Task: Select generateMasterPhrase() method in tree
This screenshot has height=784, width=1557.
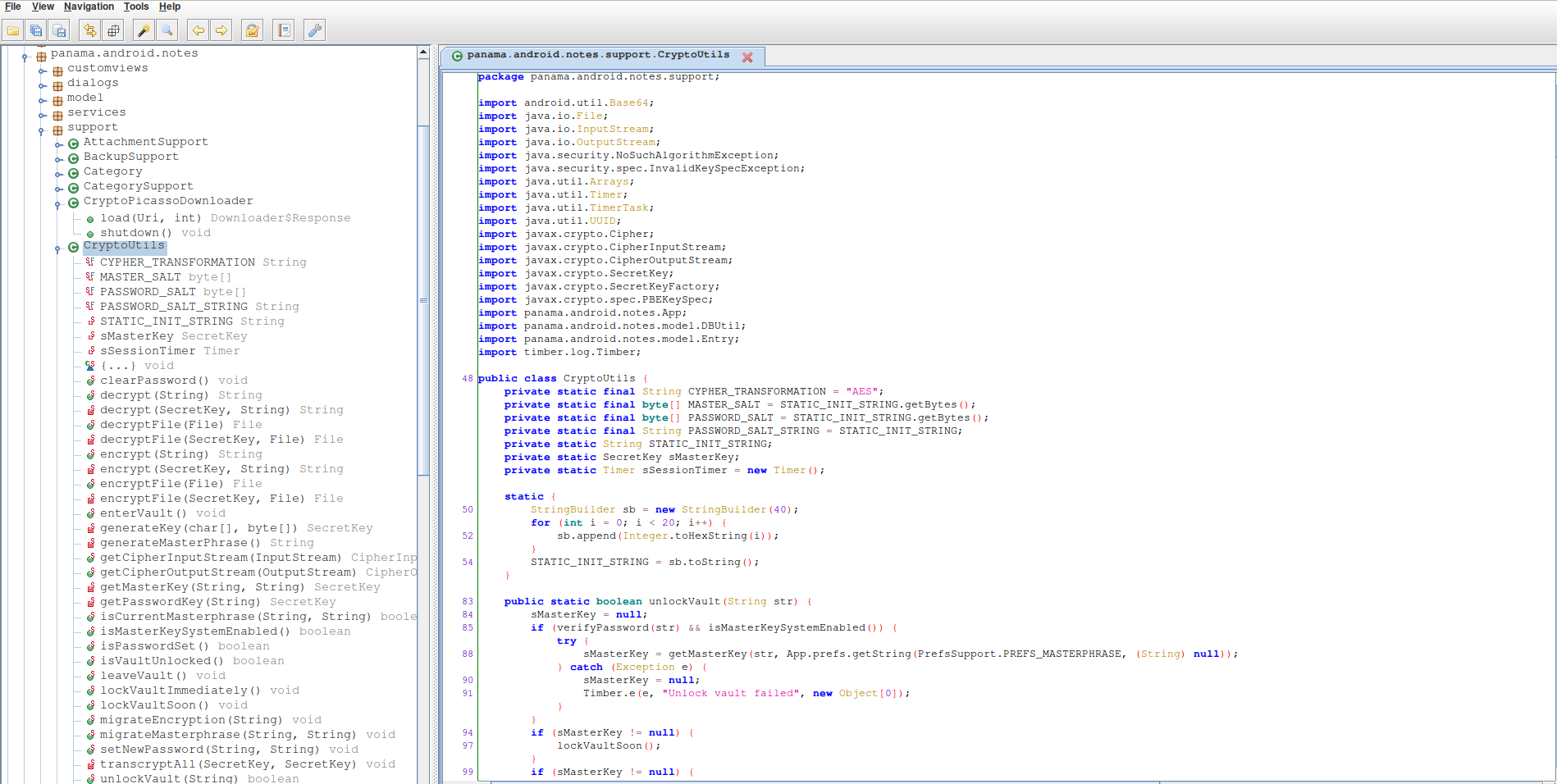Action: click(x=173, y=543)
